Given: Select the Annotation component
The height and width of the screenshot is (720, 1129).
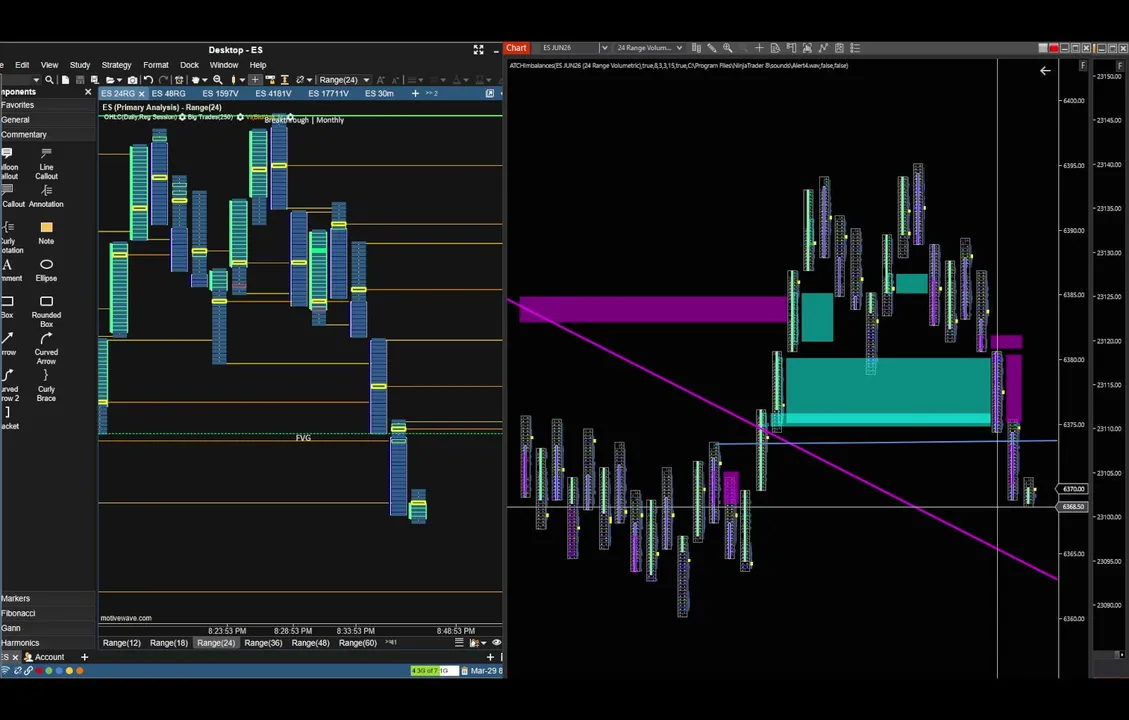Looking at the screenshot, I should click(46, 196).
